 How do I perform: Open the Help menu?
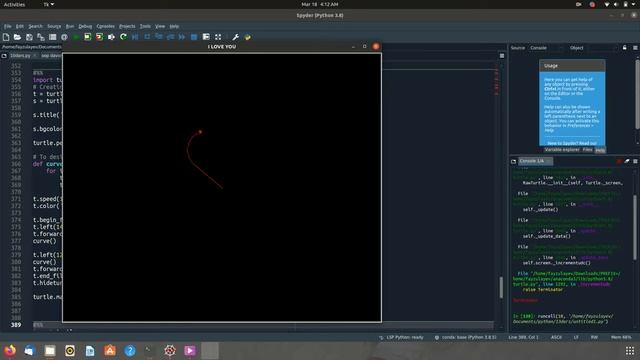(x=174, y=26)
